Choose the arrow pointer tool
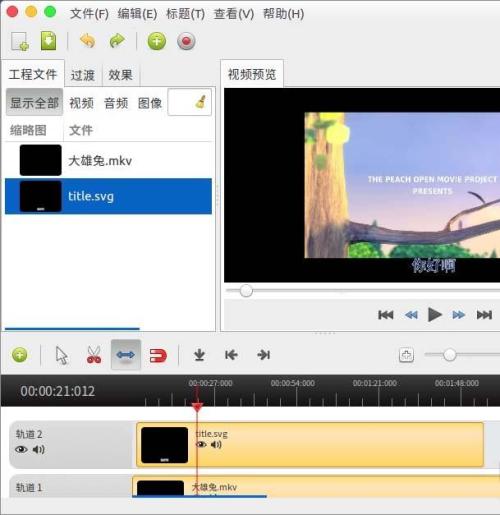 point(62,355)
